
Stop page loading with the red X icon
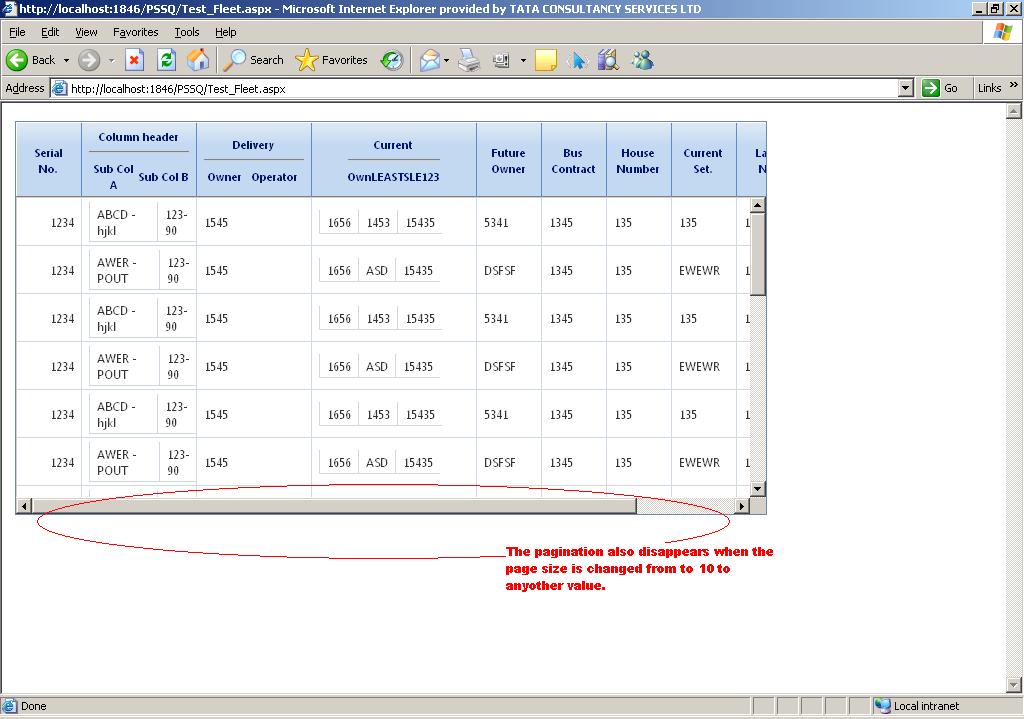pos(134,60)
